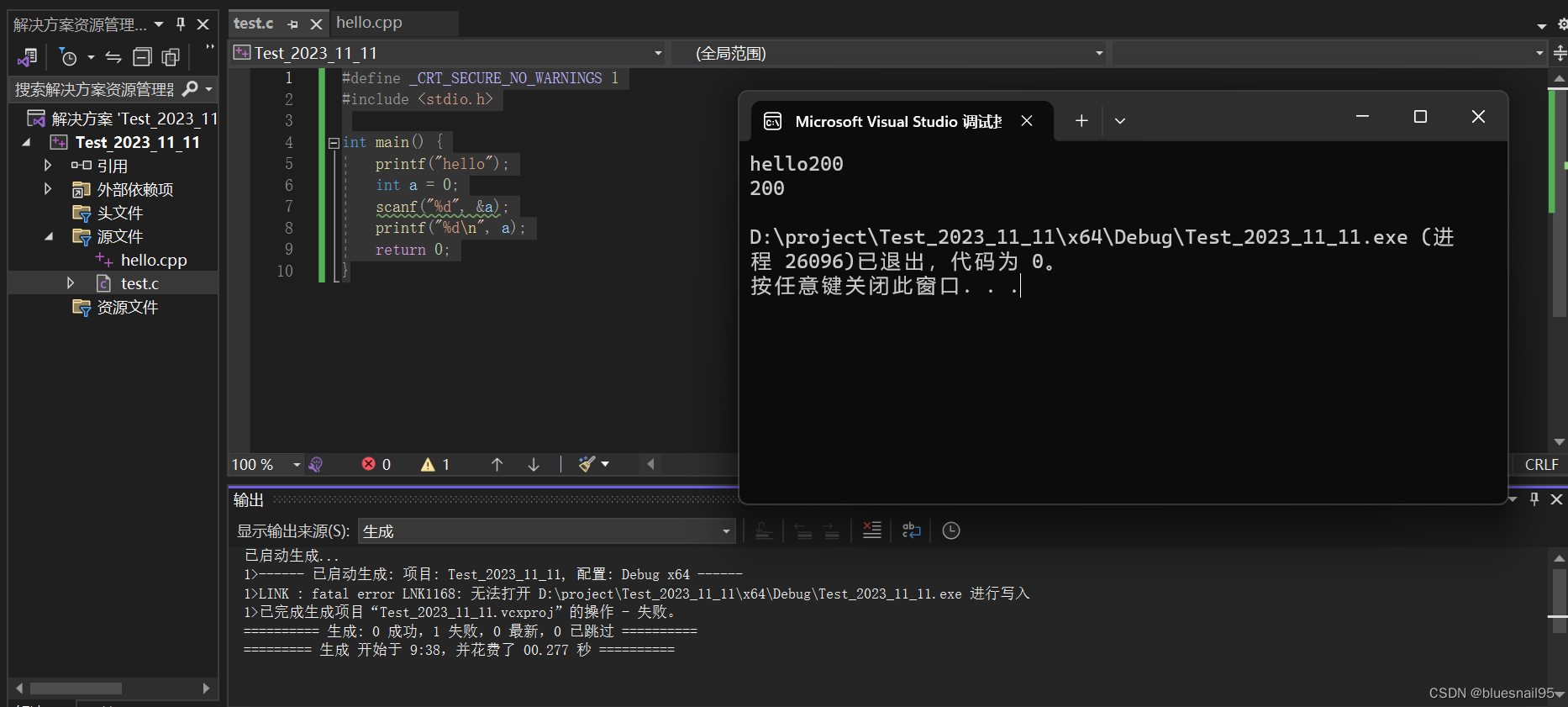Open the editor tab list dropdown arrow
1568x707 pixels.
click(1542, 25)
